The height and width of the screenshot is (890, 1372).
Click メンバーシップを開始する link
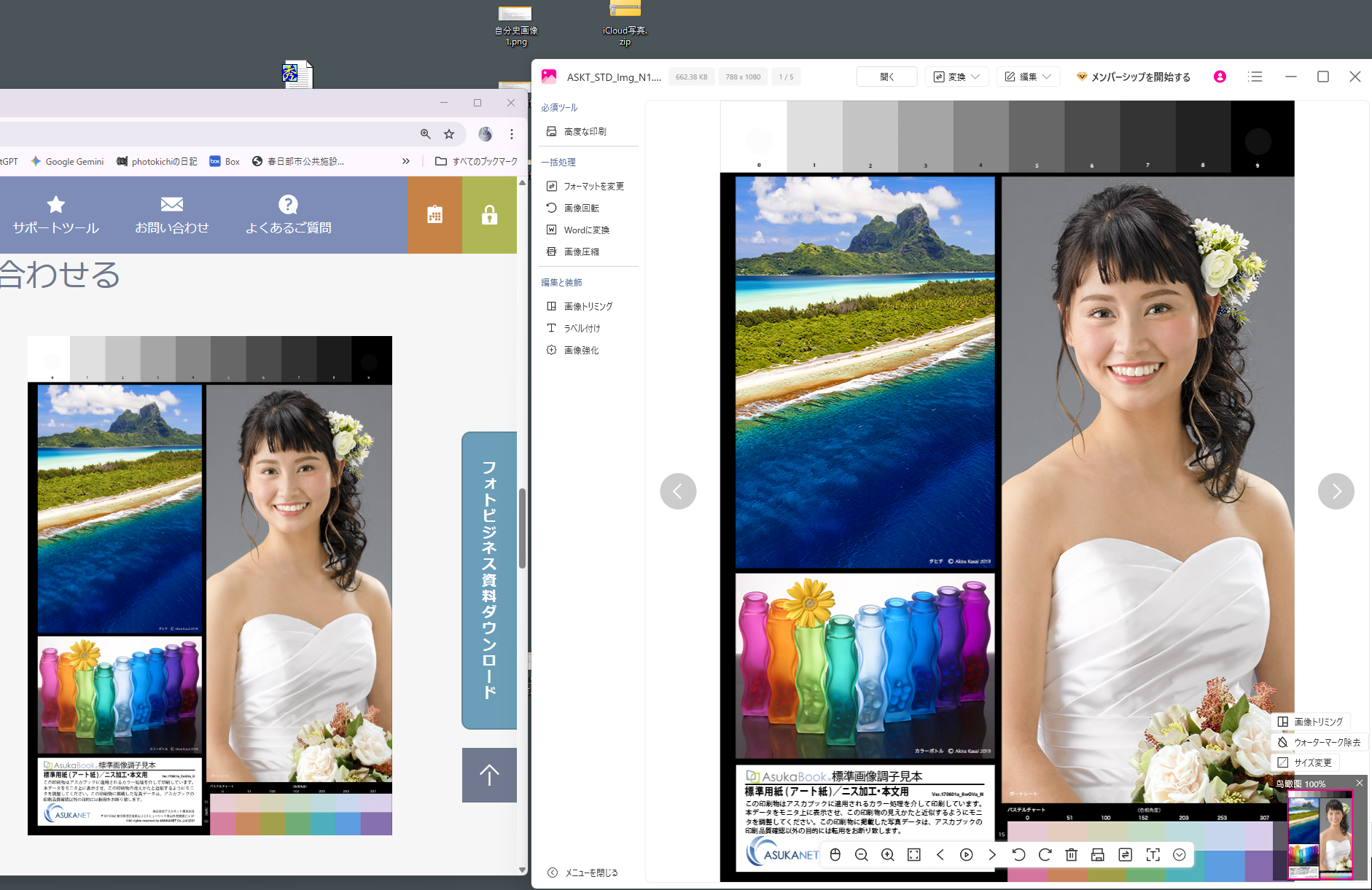tap(1134, 77)
